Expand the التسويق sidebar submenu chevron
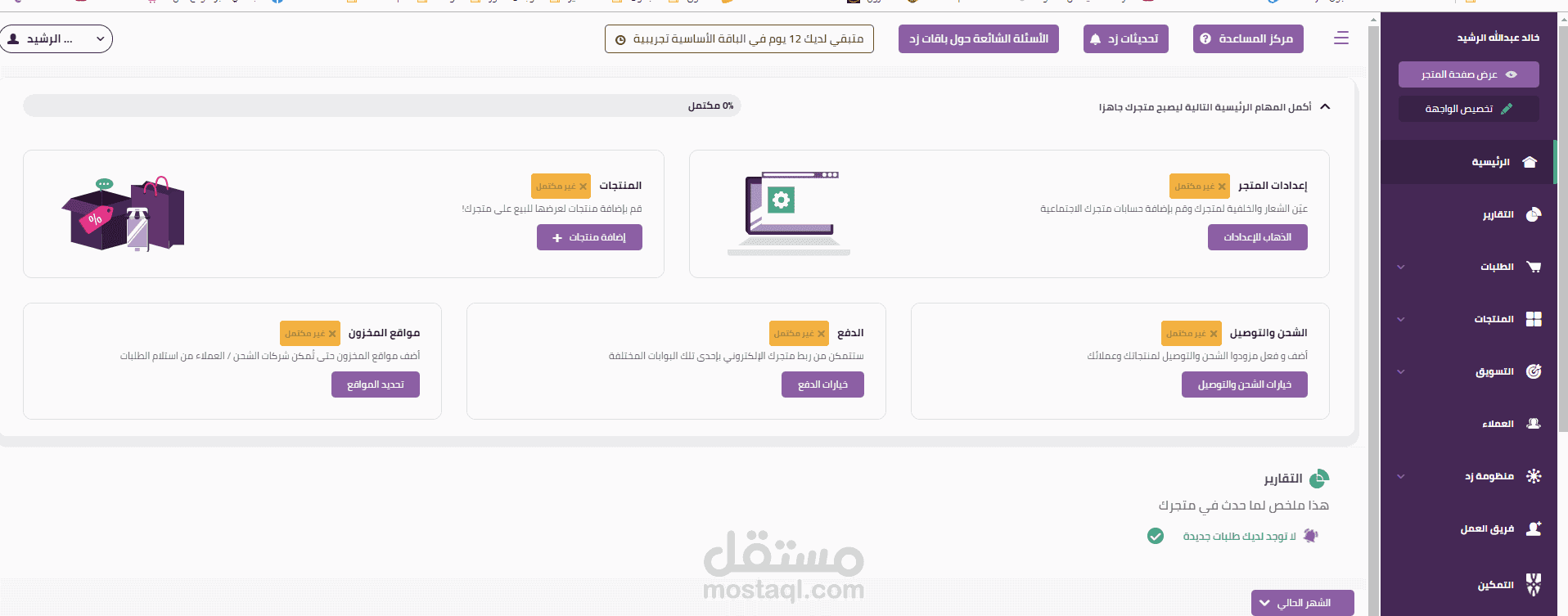 coord(1401,371)
